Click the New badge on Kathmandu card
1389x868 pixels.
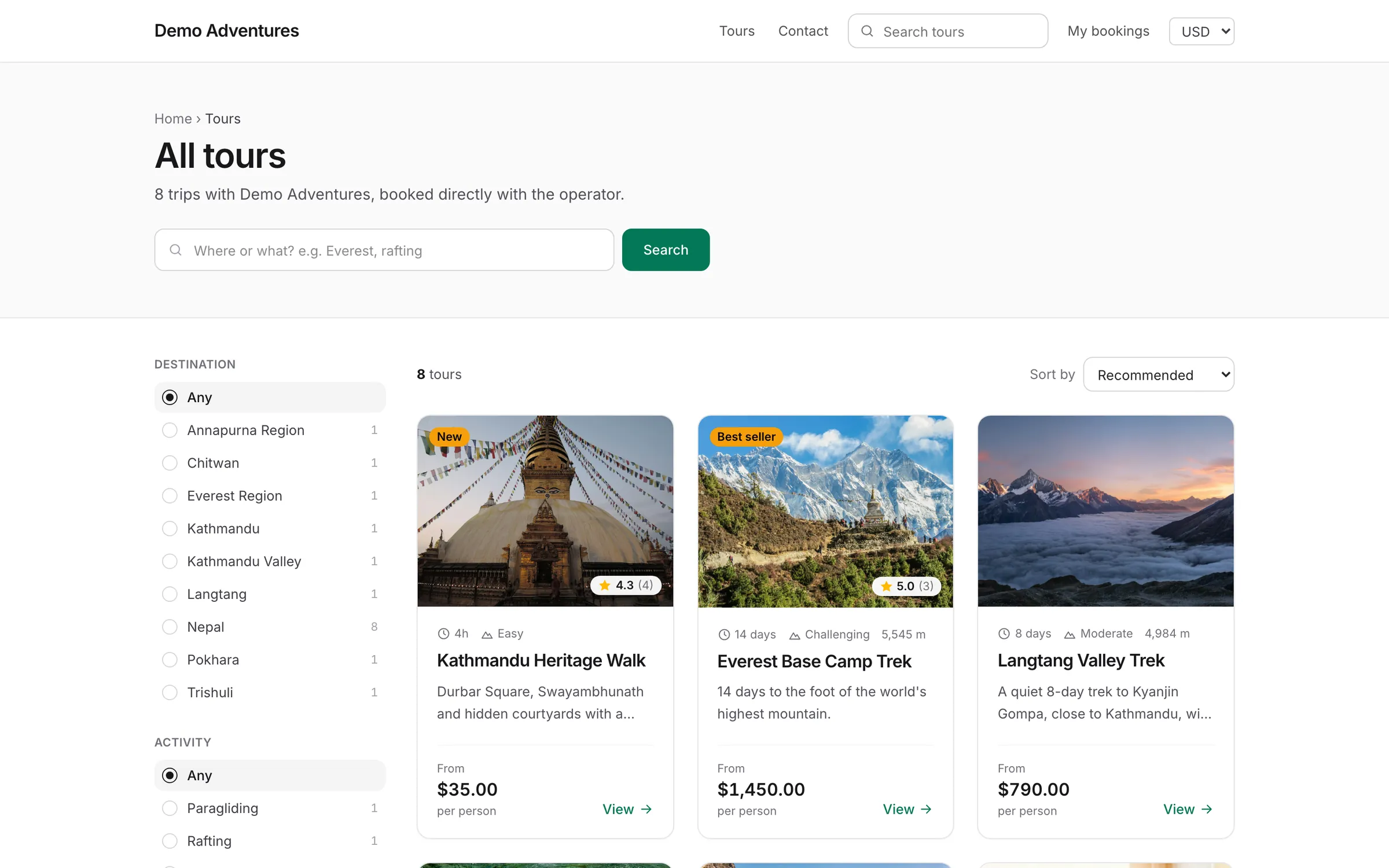click(x=449, y=437)
